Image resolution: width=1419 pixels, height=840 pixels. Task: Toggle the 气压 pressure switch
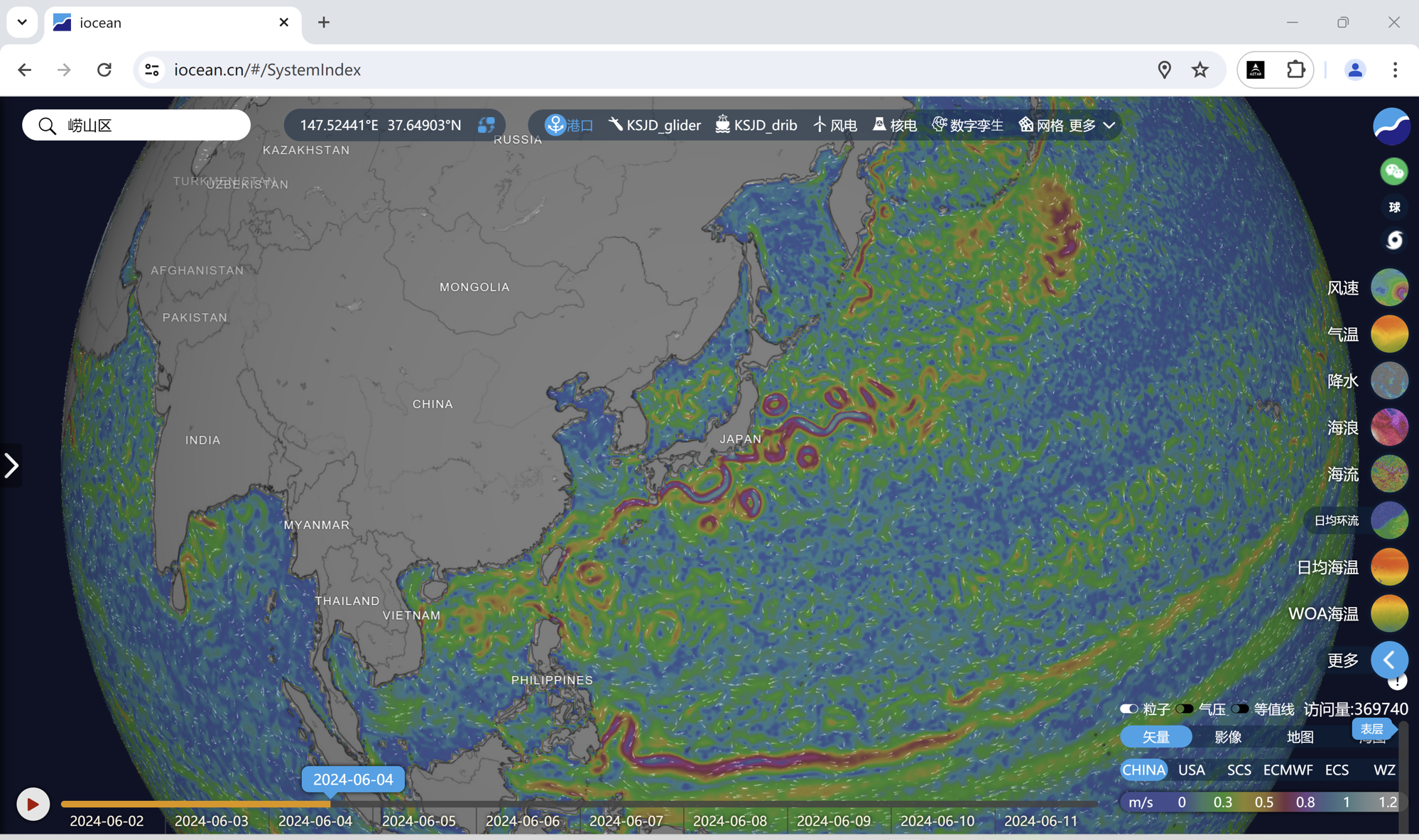click(x=1184, y=709)
